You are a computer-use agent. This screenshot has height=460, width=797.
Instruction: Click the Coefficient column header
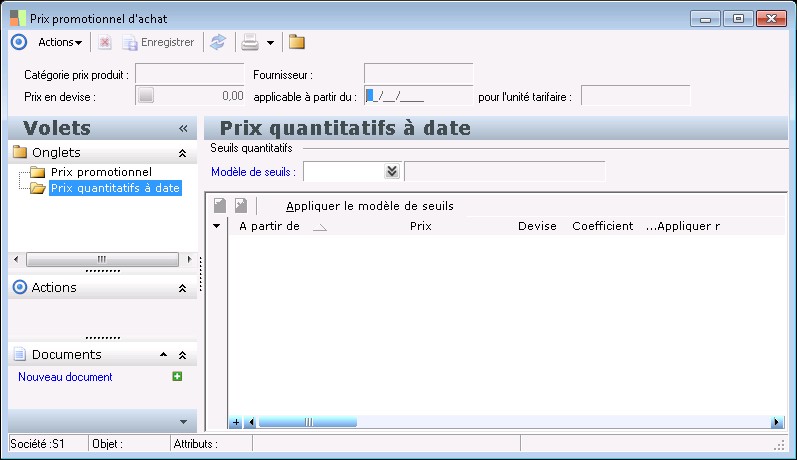click(x=603, y=226)
